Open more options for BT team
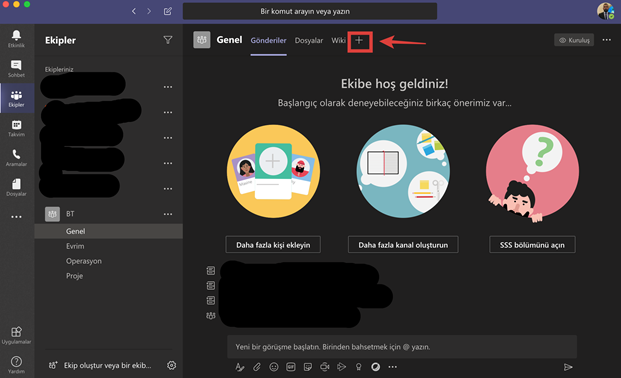 pos(168,214)
